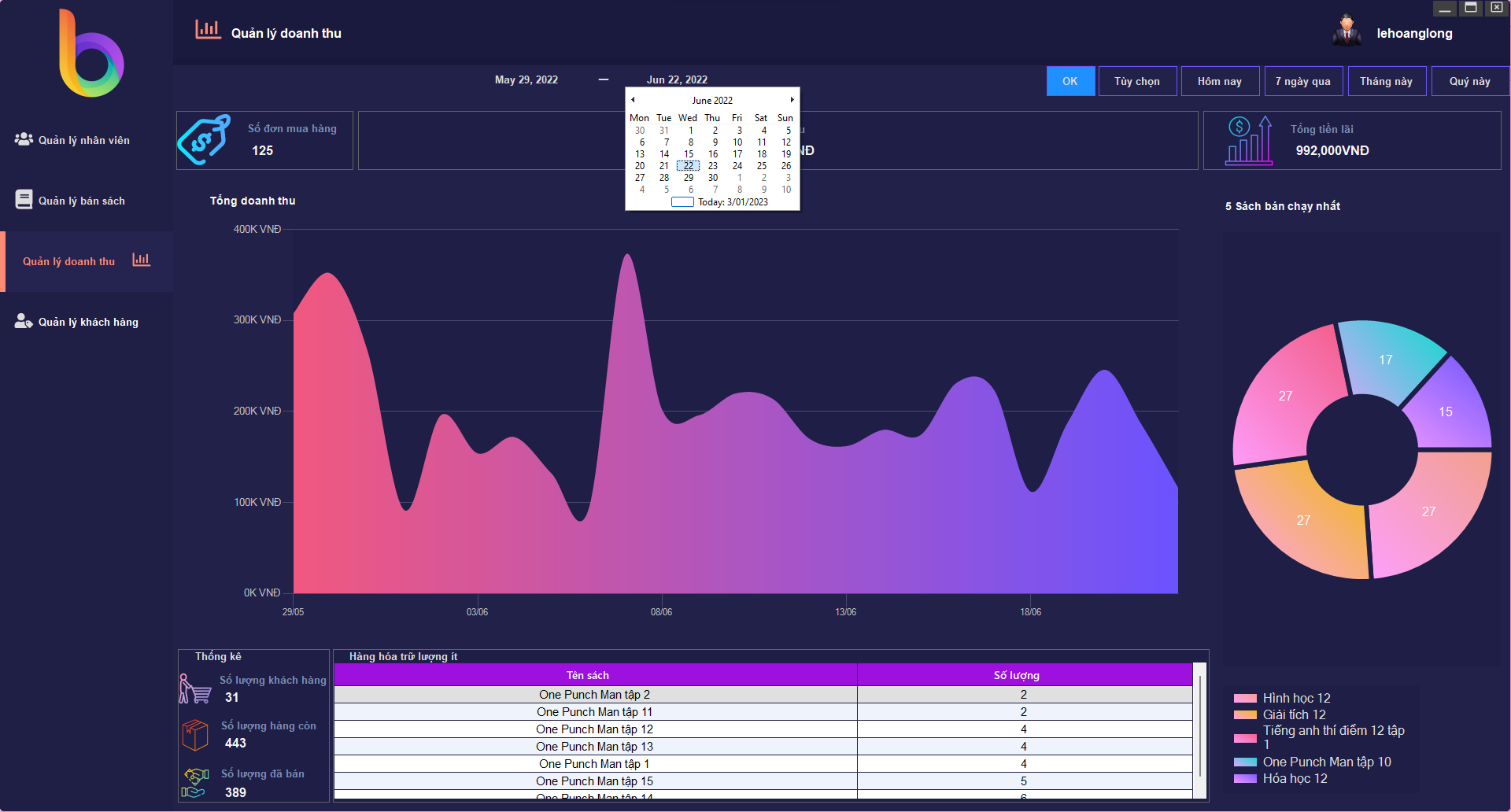Image resolution: width=1511 pixels, height=812 pixels.
Task: Click the lehoanglong user avatar
Action: point(1347,31)
